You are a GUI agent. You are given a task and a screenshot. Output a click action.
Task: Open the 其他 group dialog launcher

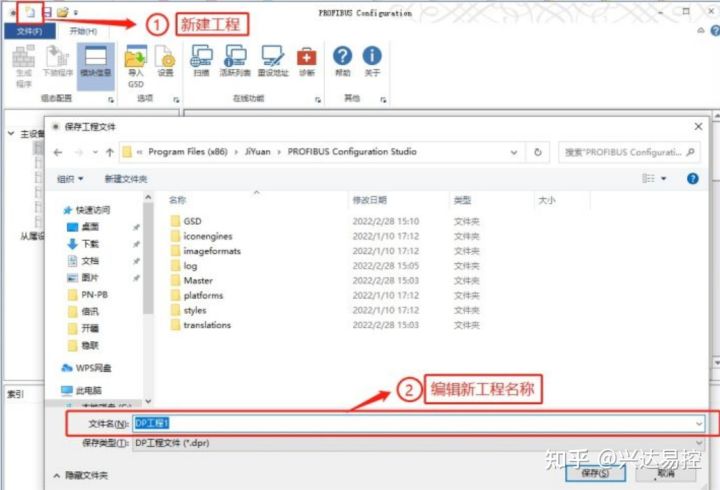click(383, 100)
